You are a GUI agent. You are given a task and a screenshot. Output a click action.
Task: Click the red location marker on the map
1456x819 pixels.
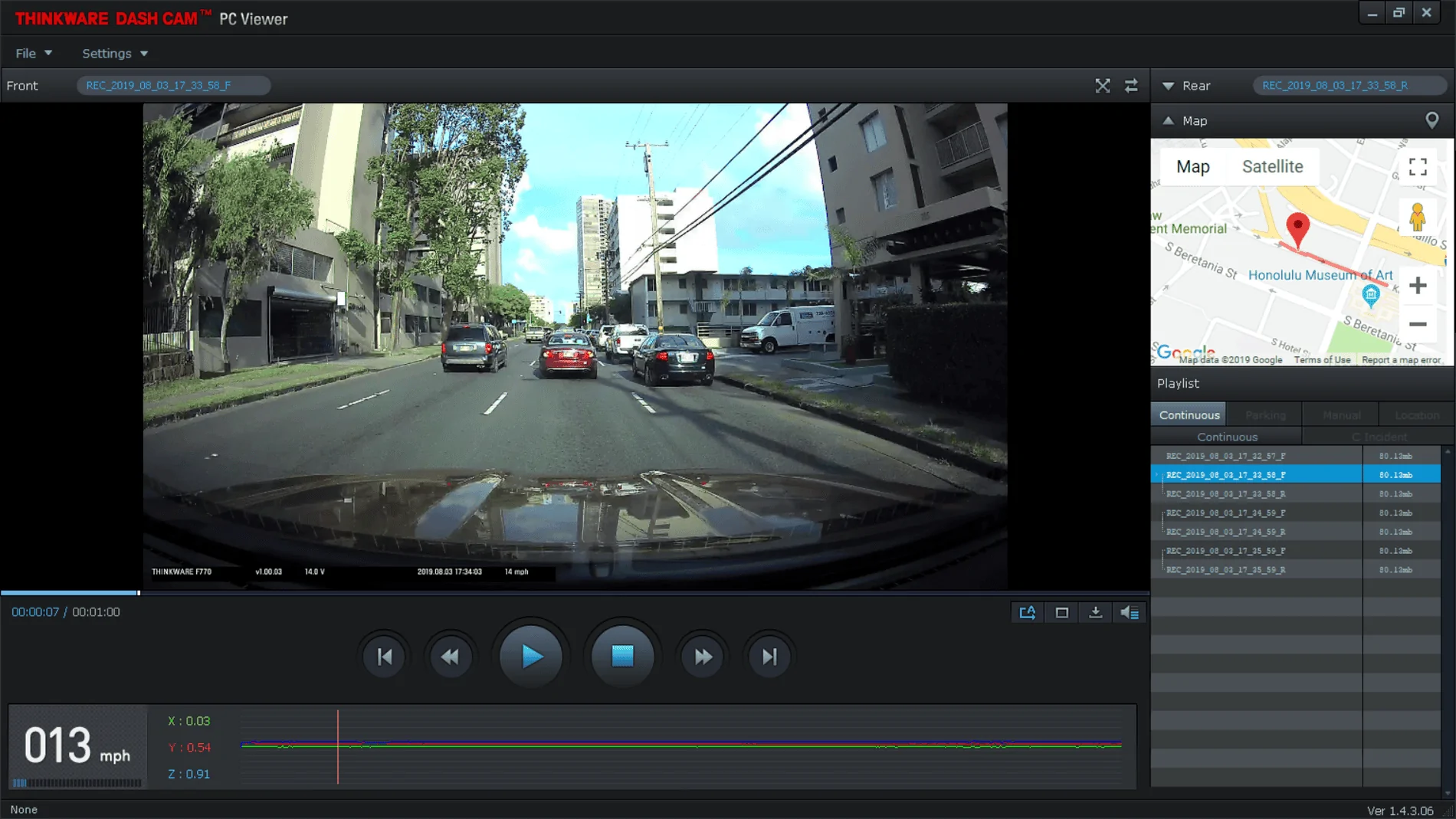tap(1297, 229)
